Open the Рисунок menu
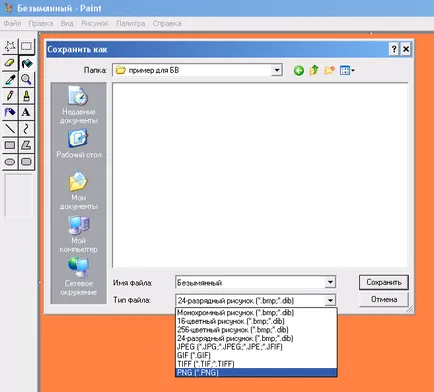The width and height of the screenshot is (434, 392). [95, 23]
